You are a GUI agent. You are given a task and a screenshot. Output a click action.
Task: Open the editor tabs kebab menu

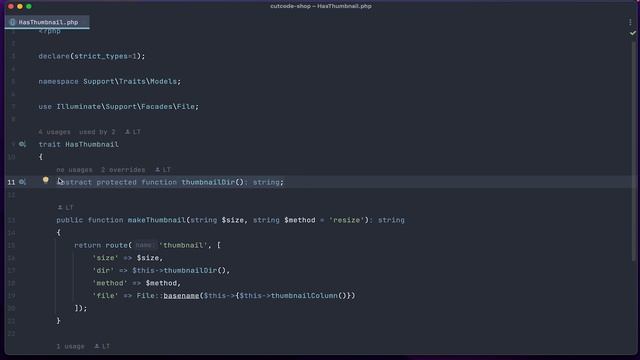[x=630, y=22]
